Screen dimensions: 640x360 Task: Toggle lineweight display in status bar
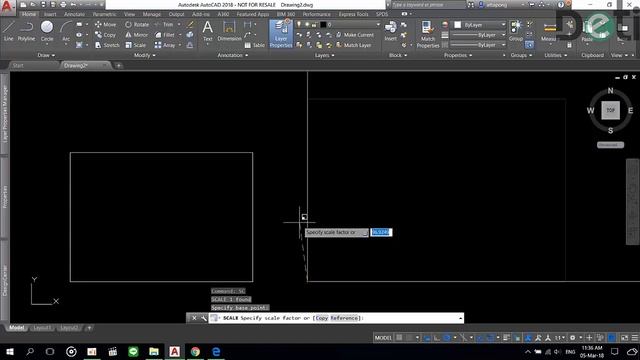point(507,338)
